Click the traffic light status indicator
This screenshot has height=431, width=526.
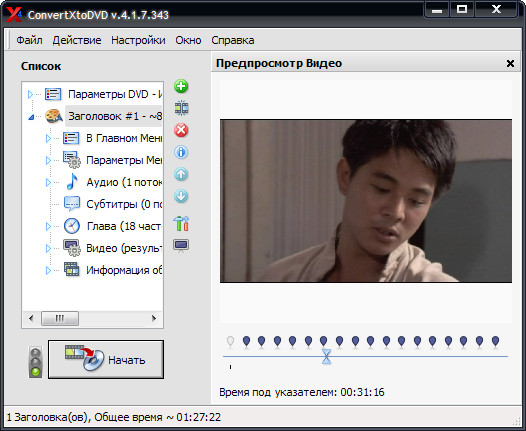pos(36,362)
